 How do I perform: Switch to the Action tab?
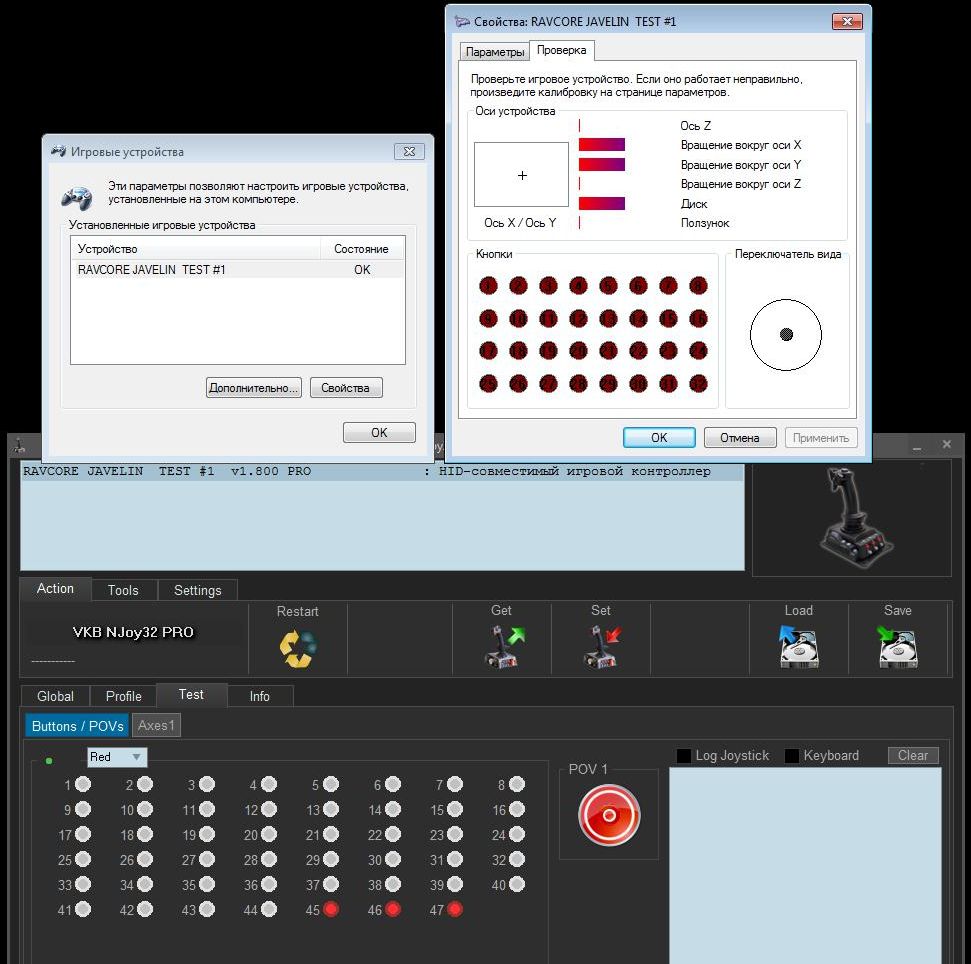click(x=55, y=588)
